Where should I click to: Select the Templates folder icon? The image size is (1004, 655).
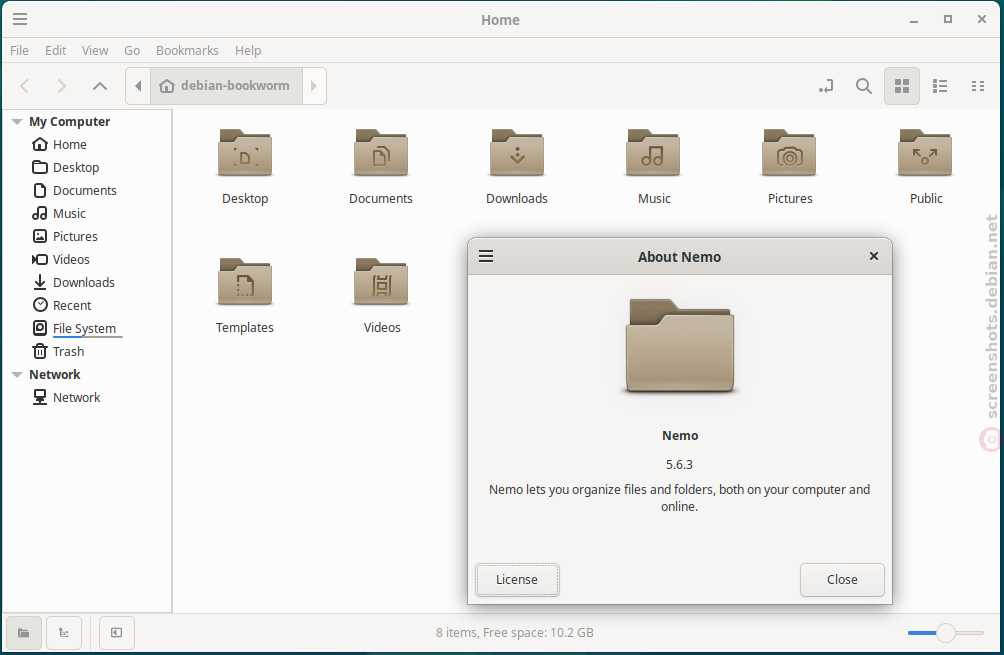coord(245,282)
